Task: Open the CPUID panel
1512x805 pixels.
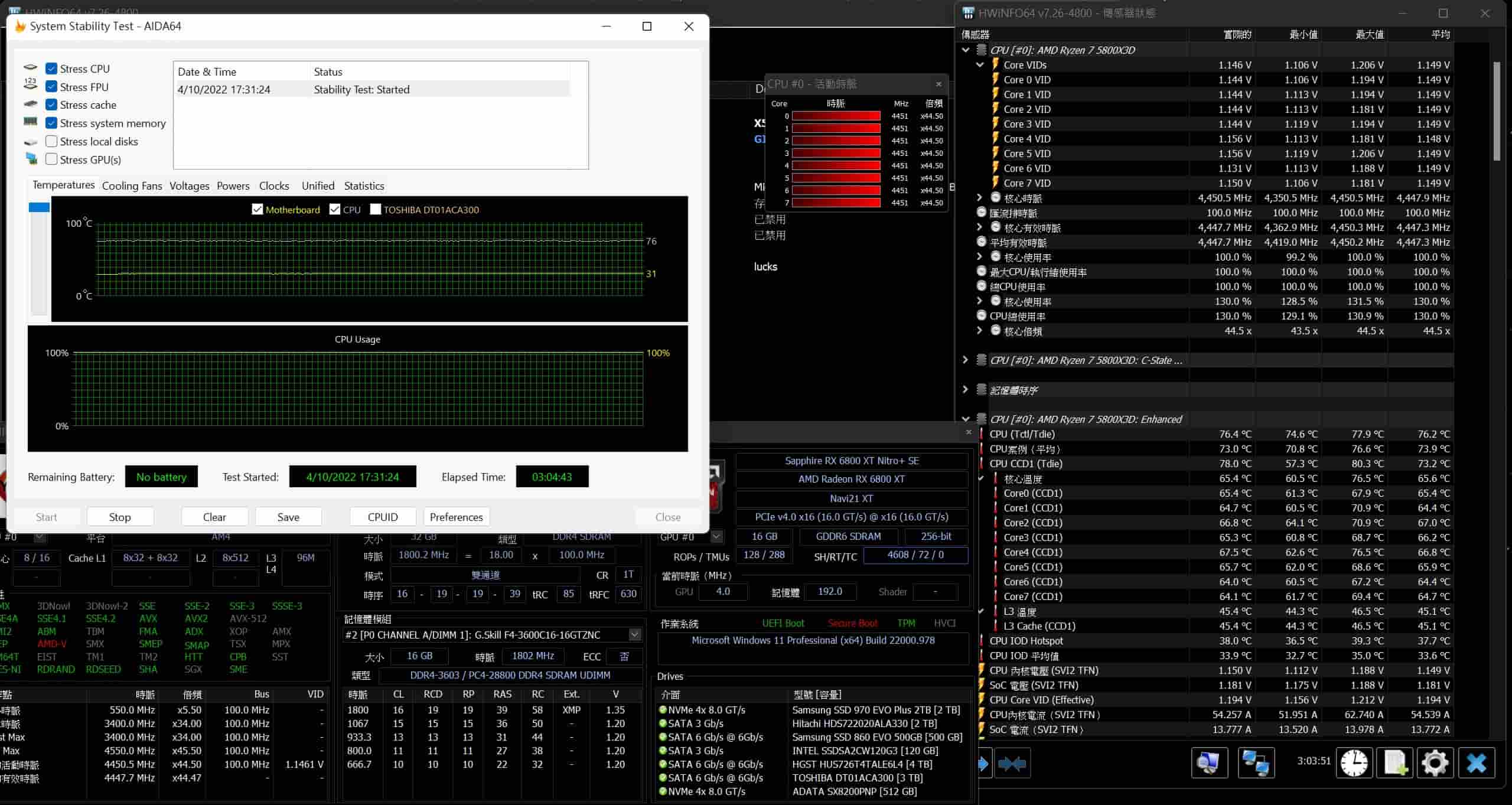Action: [x=383, y=517]
